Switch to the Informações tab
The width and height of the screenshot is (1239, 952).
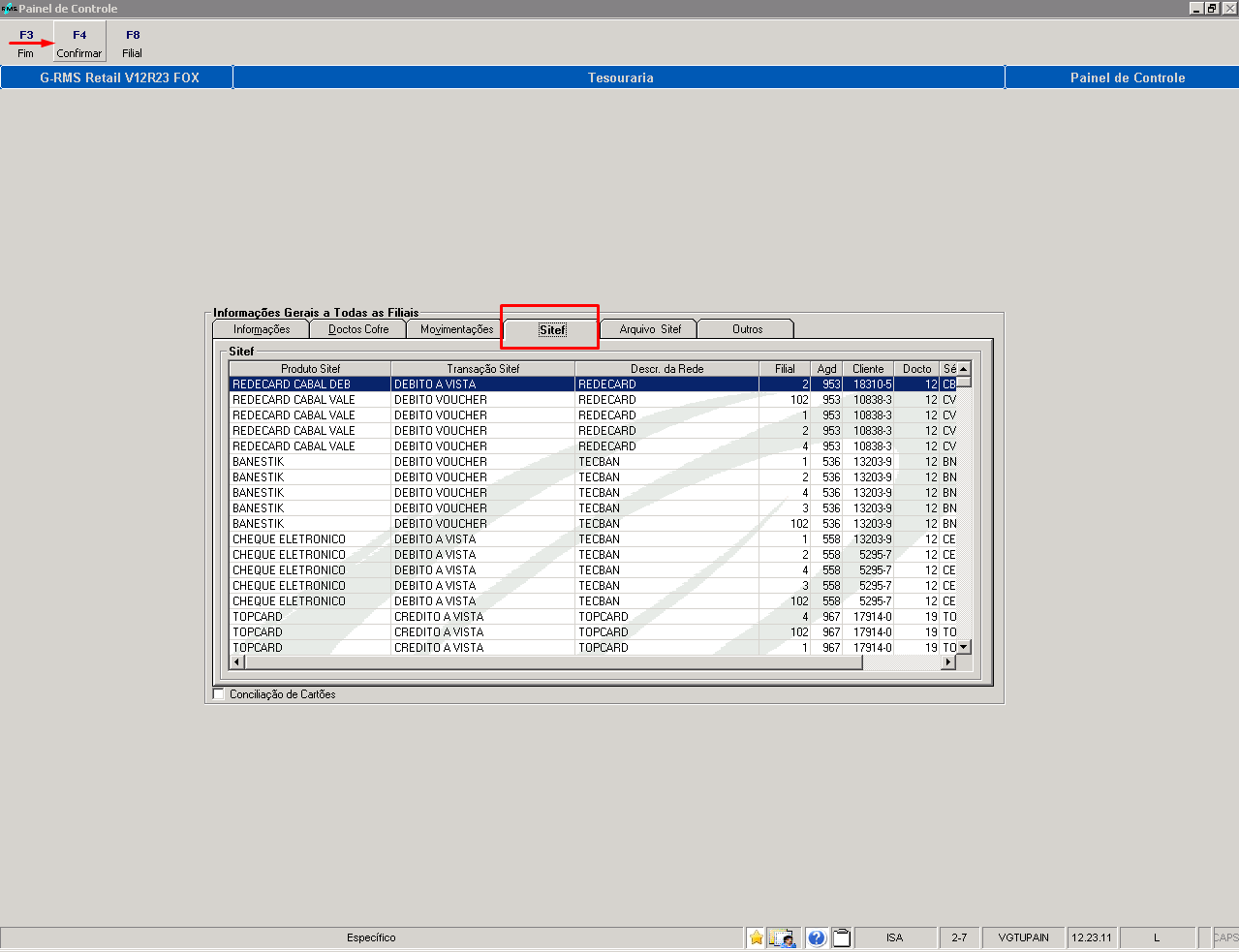tap(261, 329)
